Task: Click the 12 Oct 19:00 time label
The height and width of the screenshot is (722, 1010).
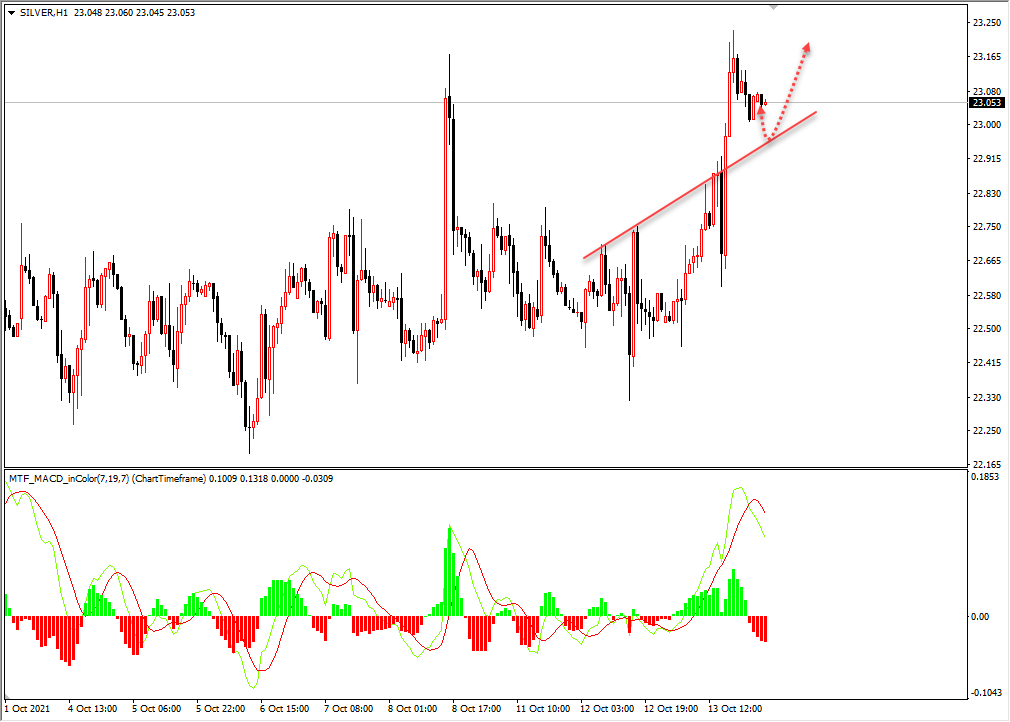Action: coord(671,708)
